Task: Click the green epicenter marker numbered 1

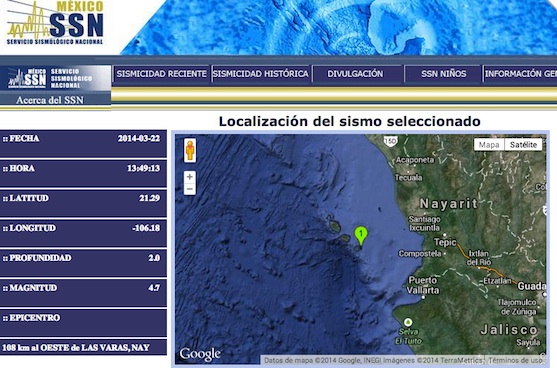Action: (361, 236)
